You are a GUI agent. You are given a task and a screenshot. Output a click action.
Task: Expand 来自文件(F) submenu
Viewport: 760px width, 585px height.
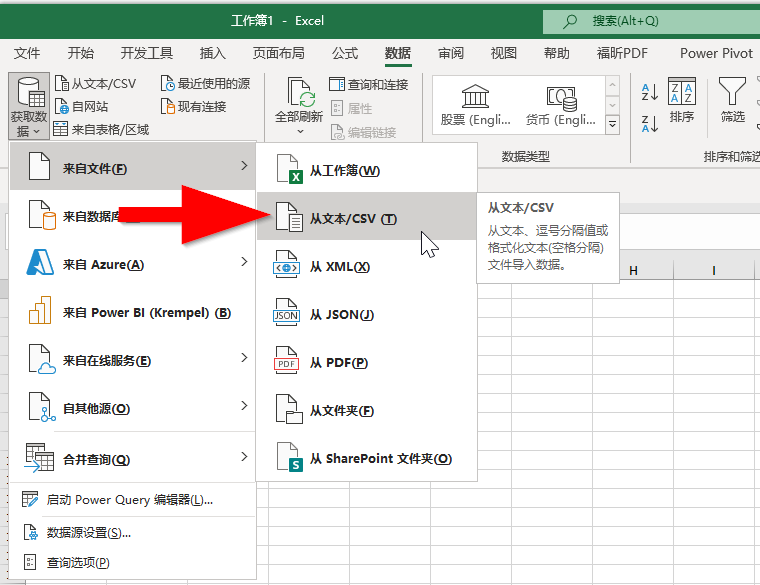(x=132, y=166)
